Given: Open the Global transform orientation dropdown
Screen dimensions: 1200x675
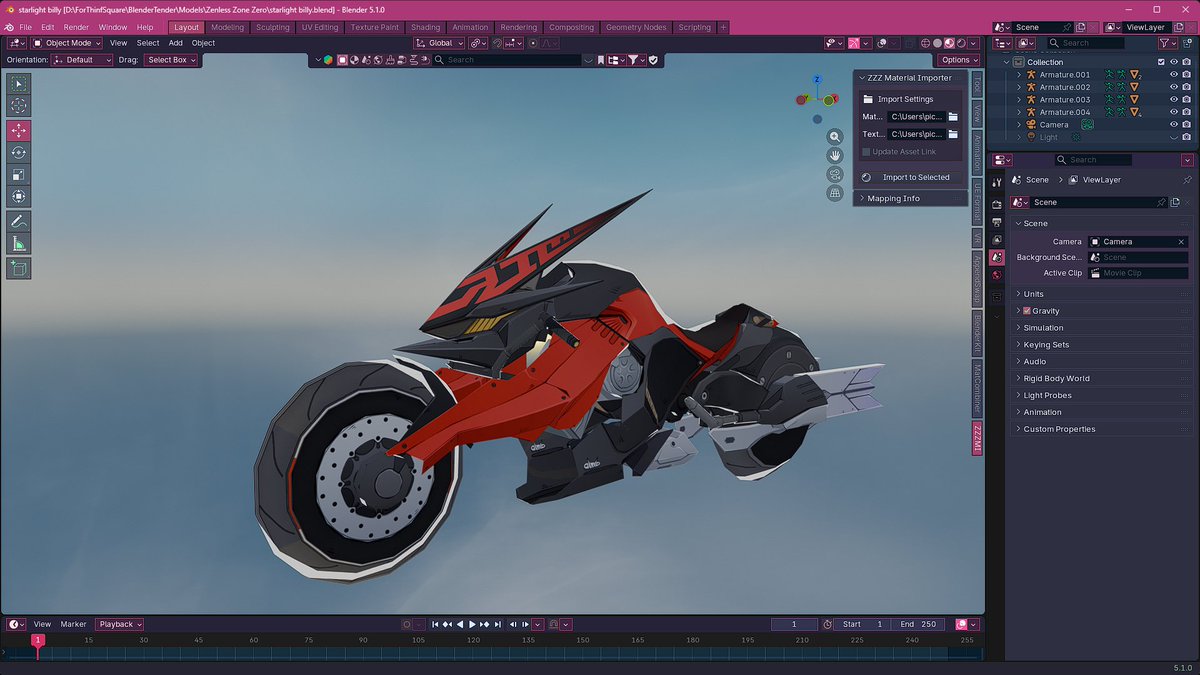Looking at the screenshot, I should pyautogui.click(x=439, y=43).
